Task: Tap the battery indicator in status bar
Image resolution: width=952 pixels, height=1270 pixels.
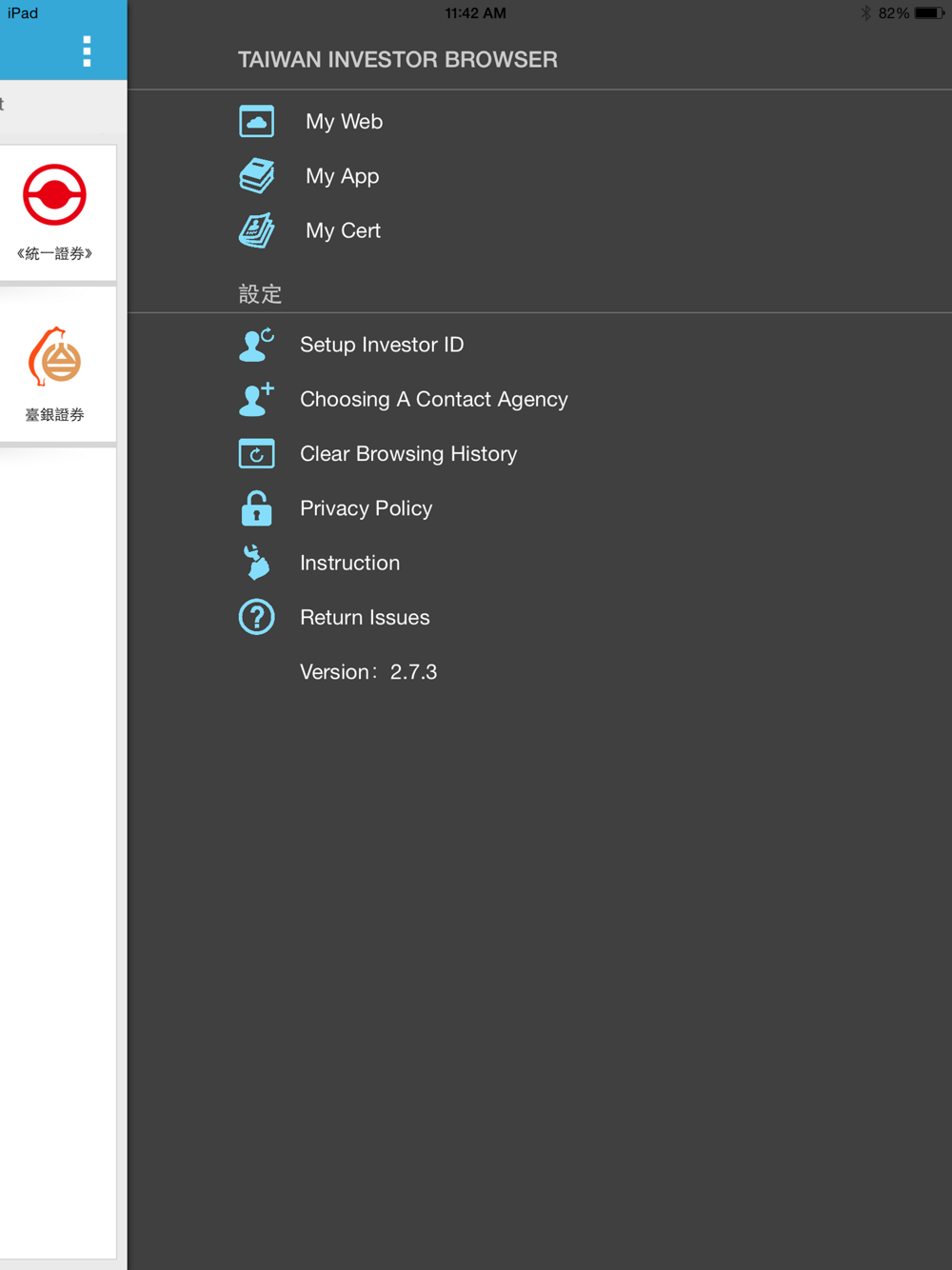Action: [x=929, y=13]
